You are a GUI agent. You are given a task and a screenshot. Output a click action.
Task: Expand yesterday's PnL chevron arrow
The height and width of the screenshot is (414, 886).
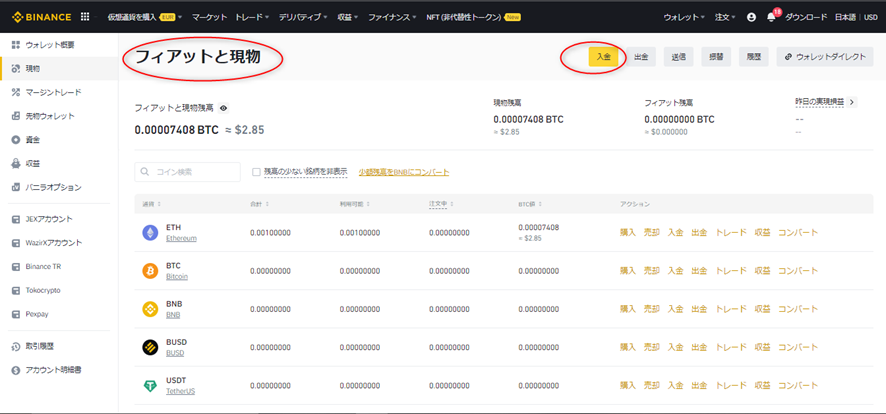tap(852, 102)
